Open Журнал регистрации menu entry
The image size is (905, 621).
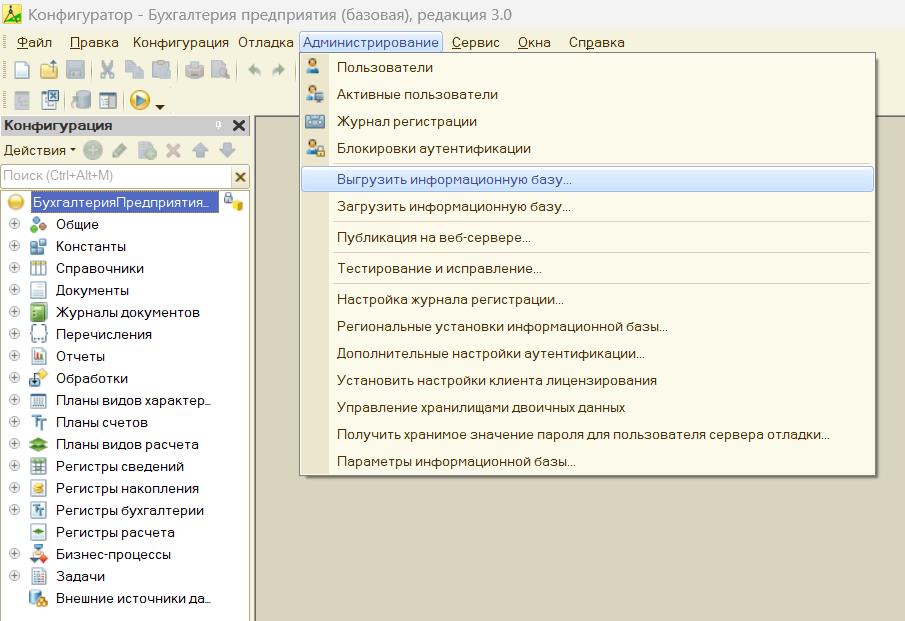[588, 122]
